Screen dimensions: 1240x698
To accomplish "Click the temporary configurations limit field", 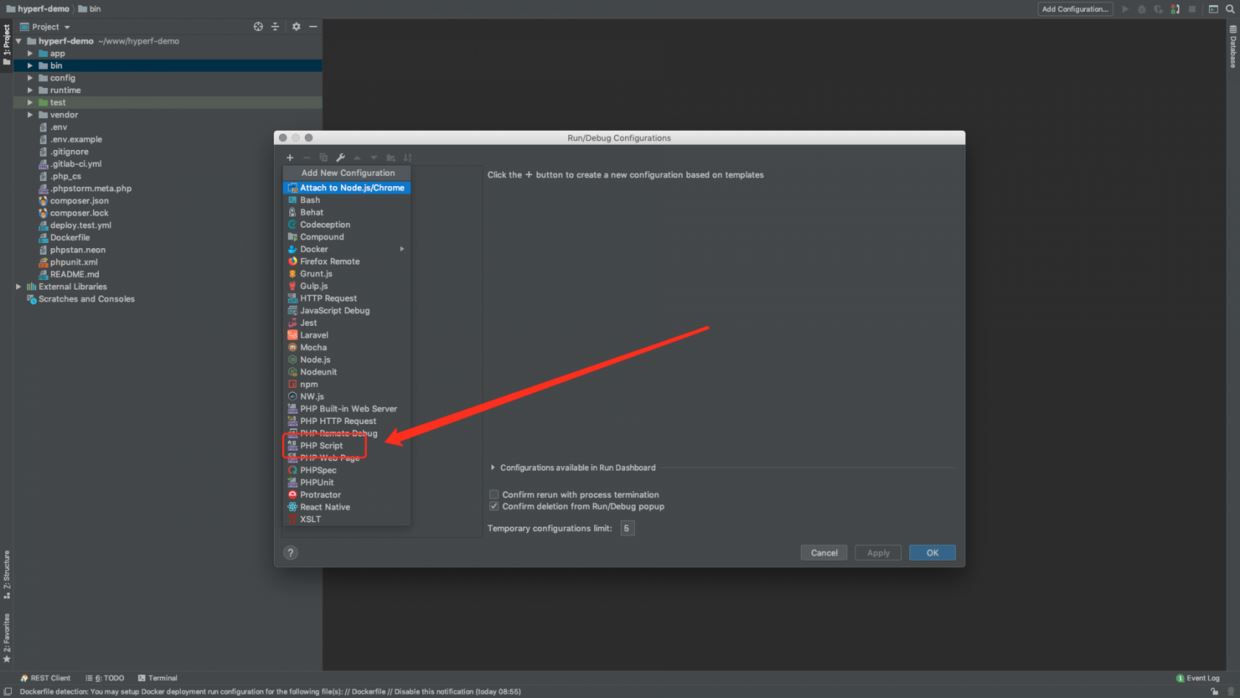I will (x=627, y=528).
